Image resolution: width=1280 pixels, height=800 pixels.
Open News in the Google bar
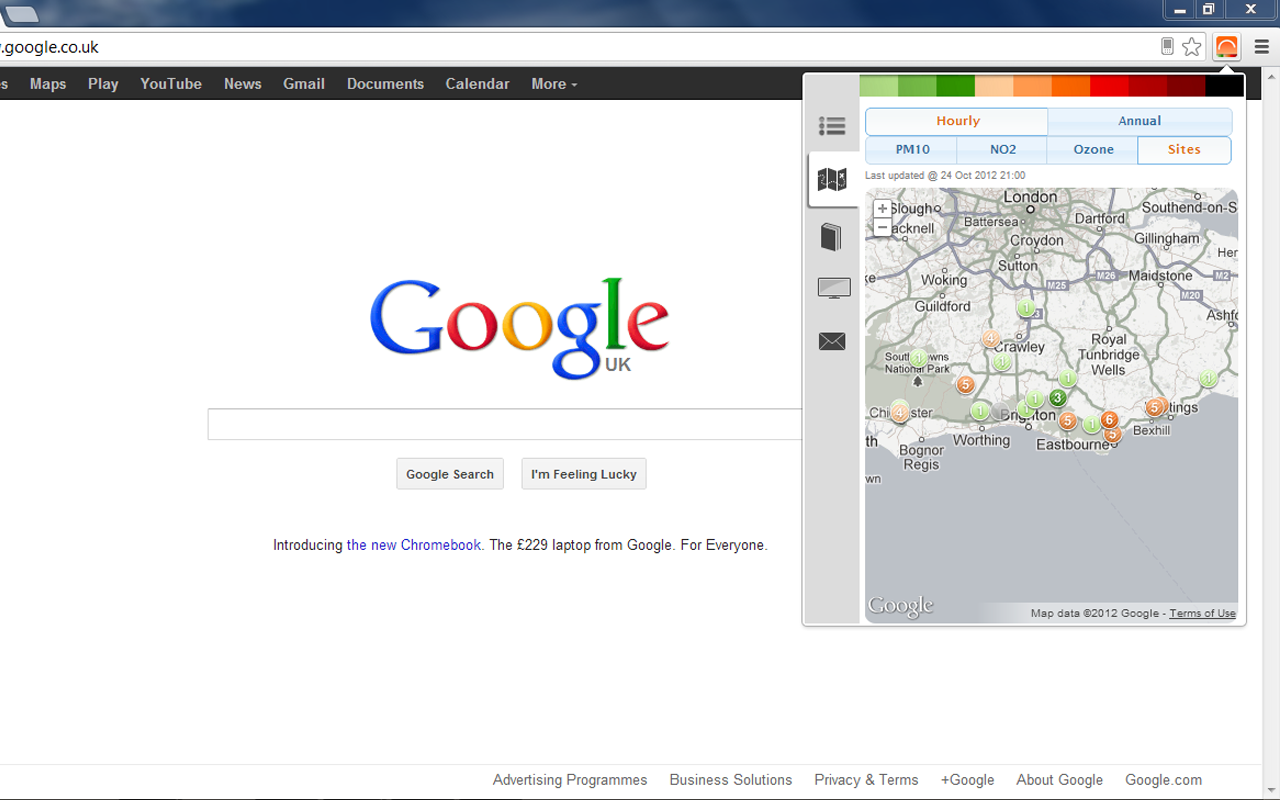click(243, 84)
